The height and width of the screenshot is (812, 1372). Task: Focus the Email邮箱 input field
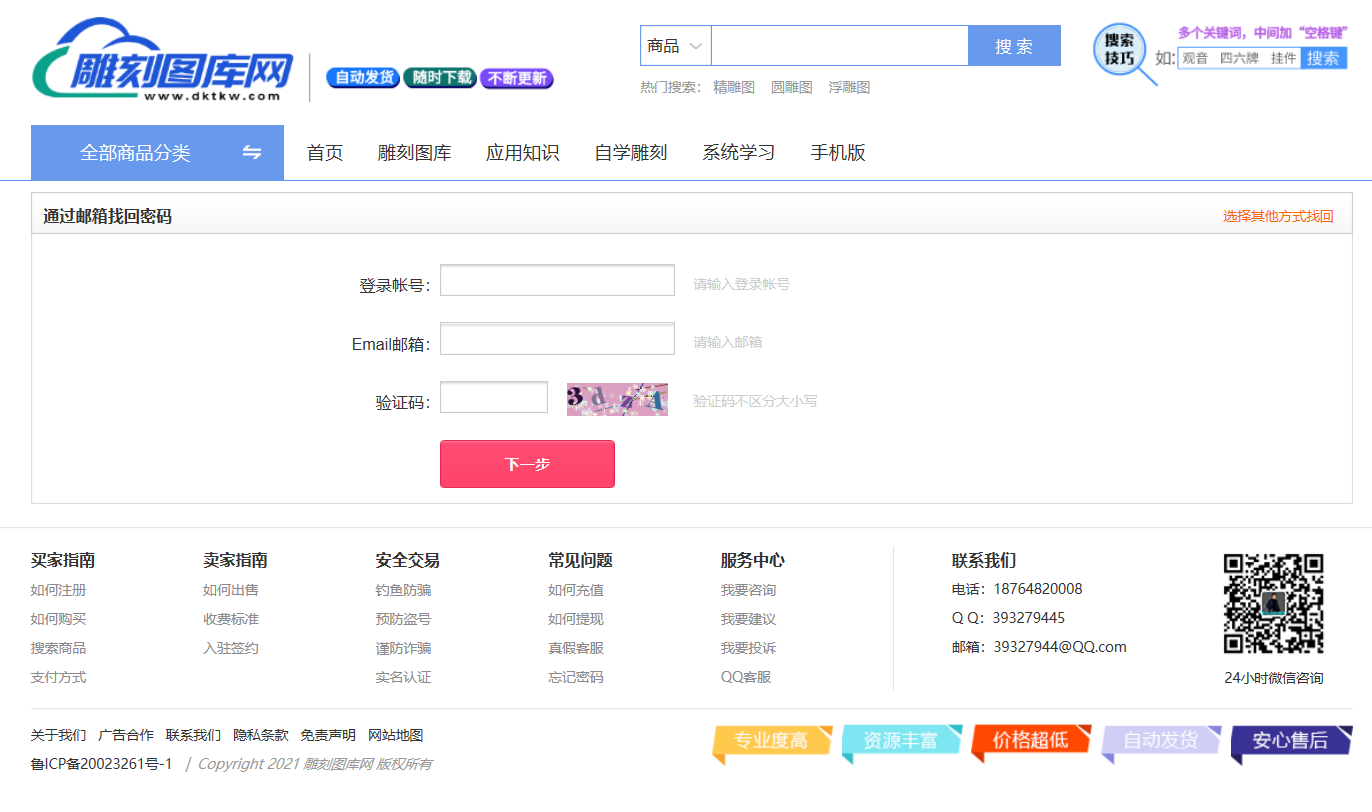(x=557, y=339)
